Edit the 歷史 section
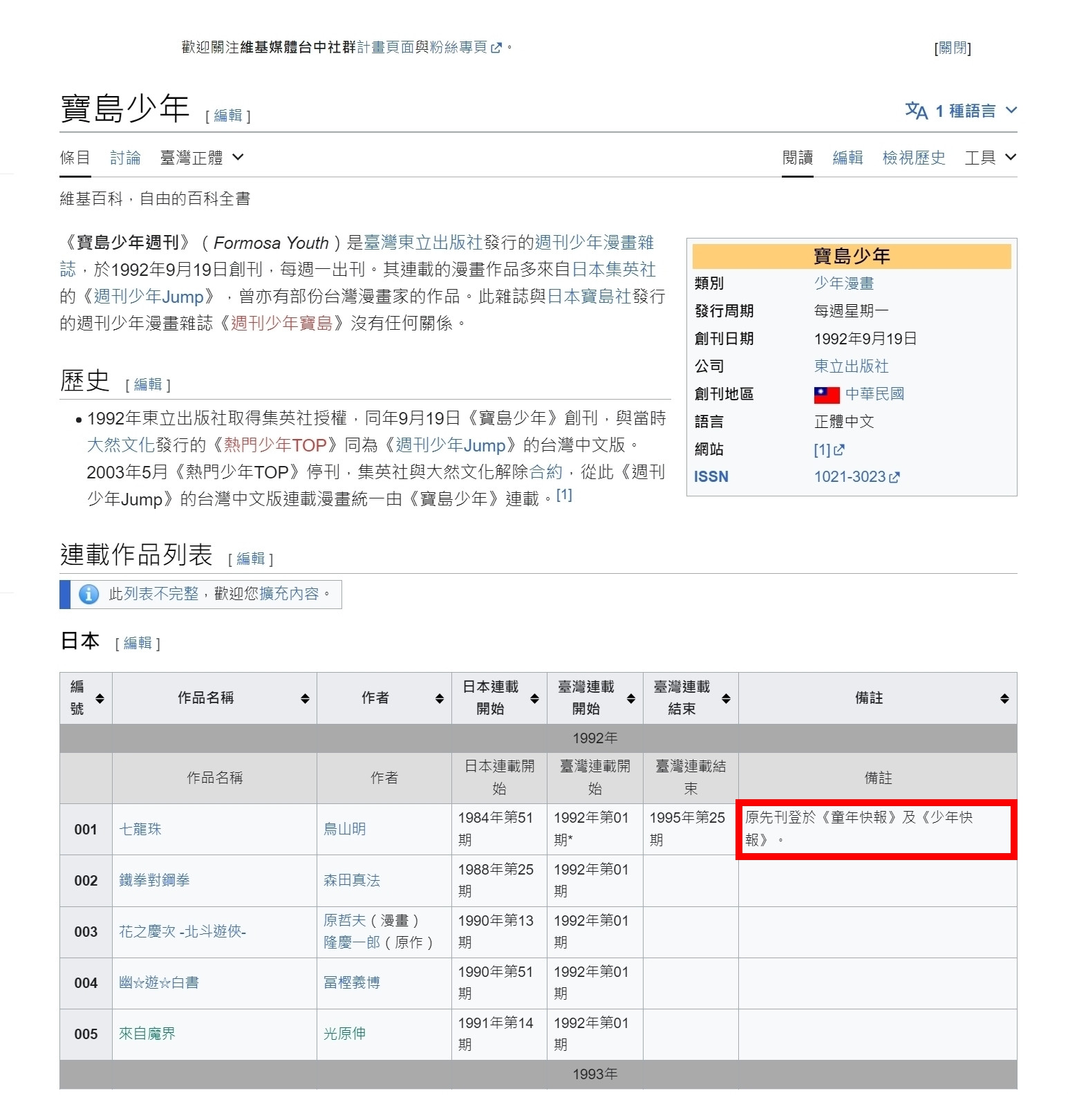Screen dimensions: 1068x1120 147,384
